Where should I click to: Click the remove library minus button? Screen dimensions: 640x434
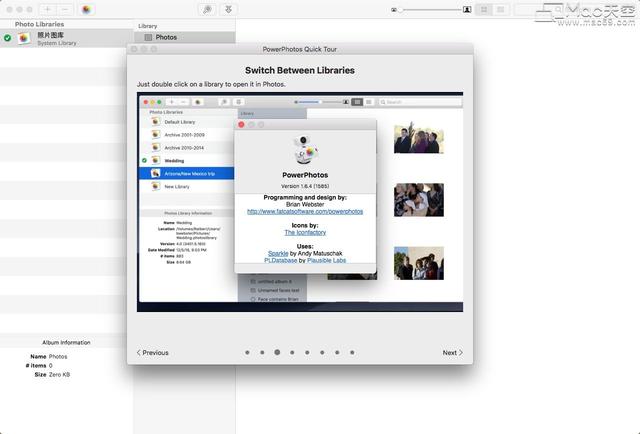(65, 9)
